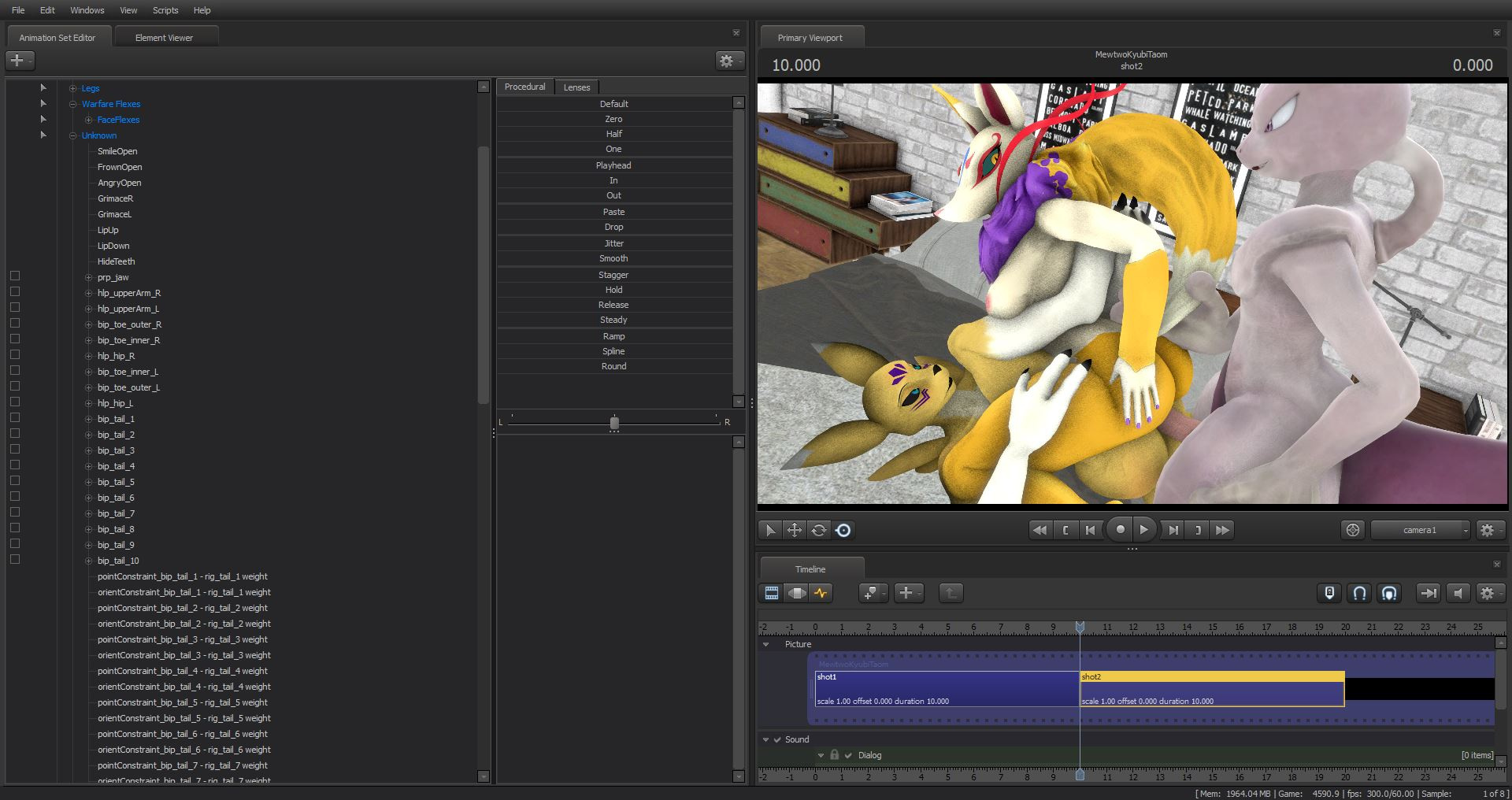Screen dimensions: 1512x800
Task: Toggle the first timeline snap icon
Action: pos(1329,593)
